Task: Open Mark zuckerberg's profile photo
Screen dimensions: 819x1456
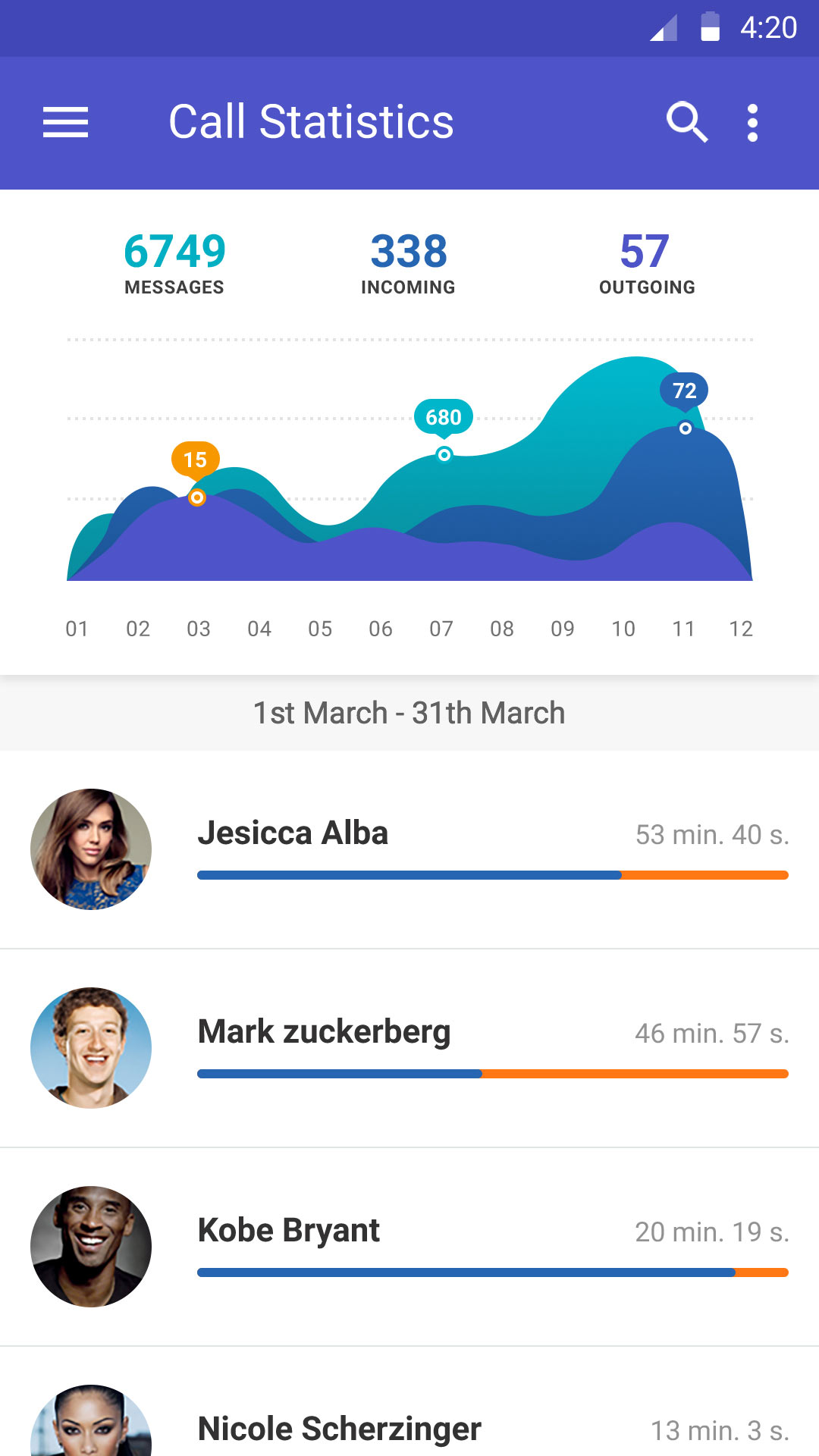Action: pyautogui.click(x=91, y=1048)
